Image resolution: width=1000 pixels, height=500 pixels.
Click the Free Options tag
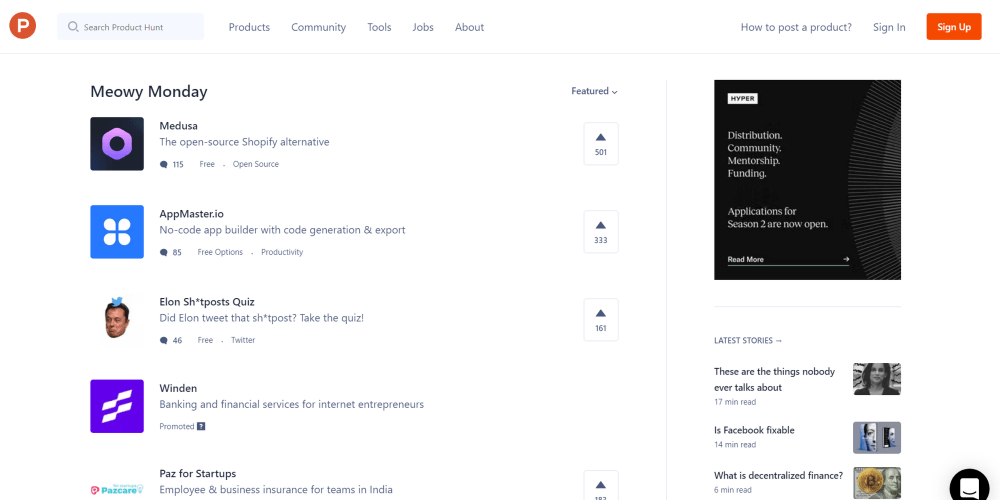tap(220, 252)
